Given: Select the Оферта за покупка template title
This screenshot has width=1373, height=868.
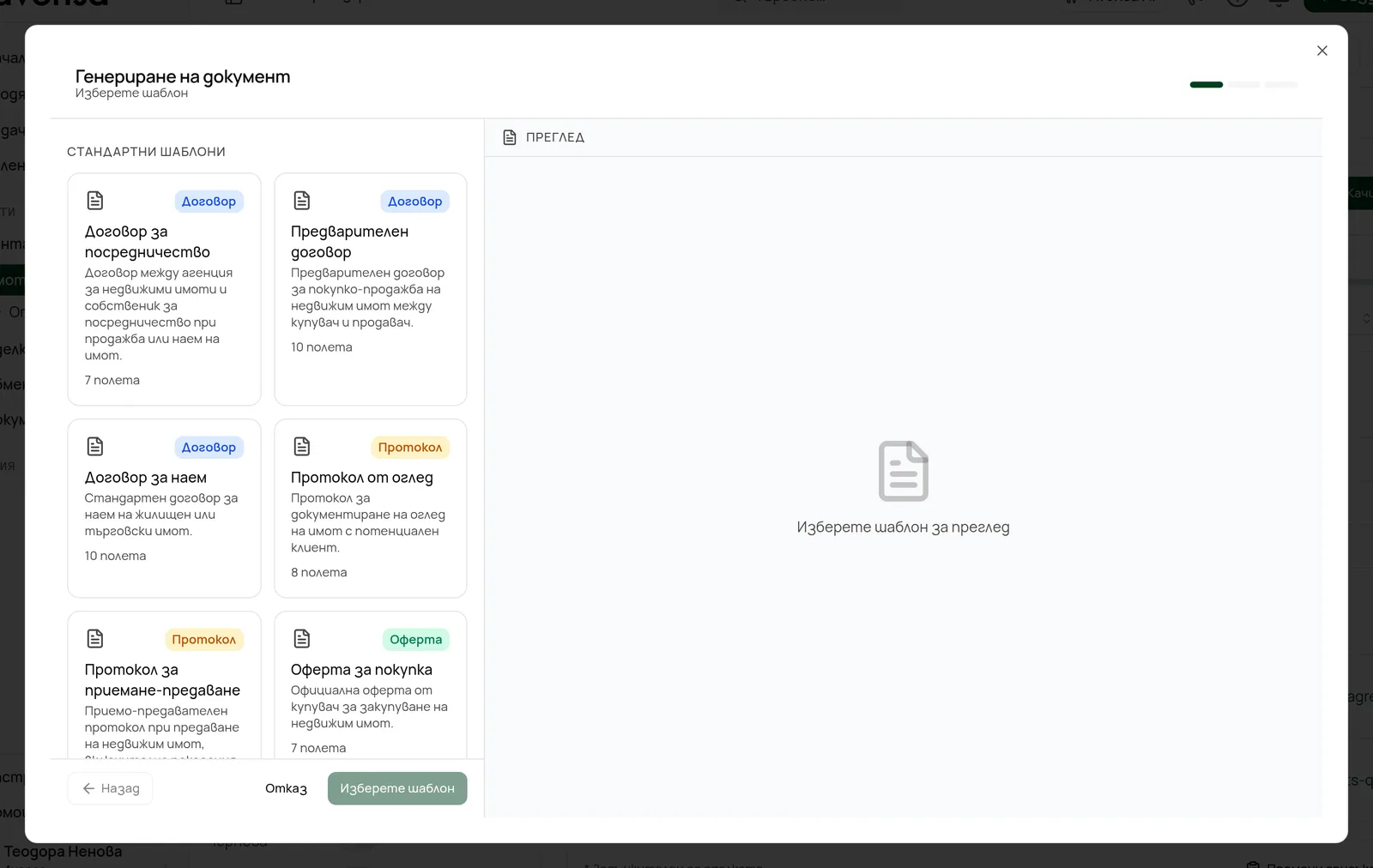Looking at the screenshot, I should point(361,670).
